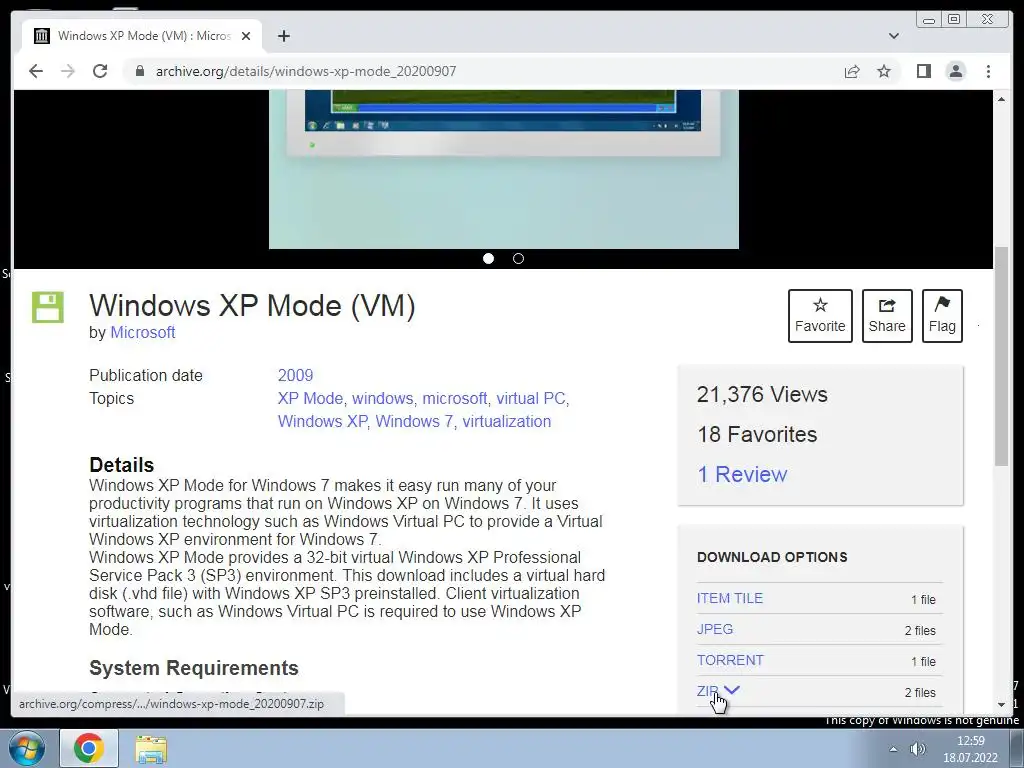
Task: Open Chrome three-dot menu
Action: (988, 71)
